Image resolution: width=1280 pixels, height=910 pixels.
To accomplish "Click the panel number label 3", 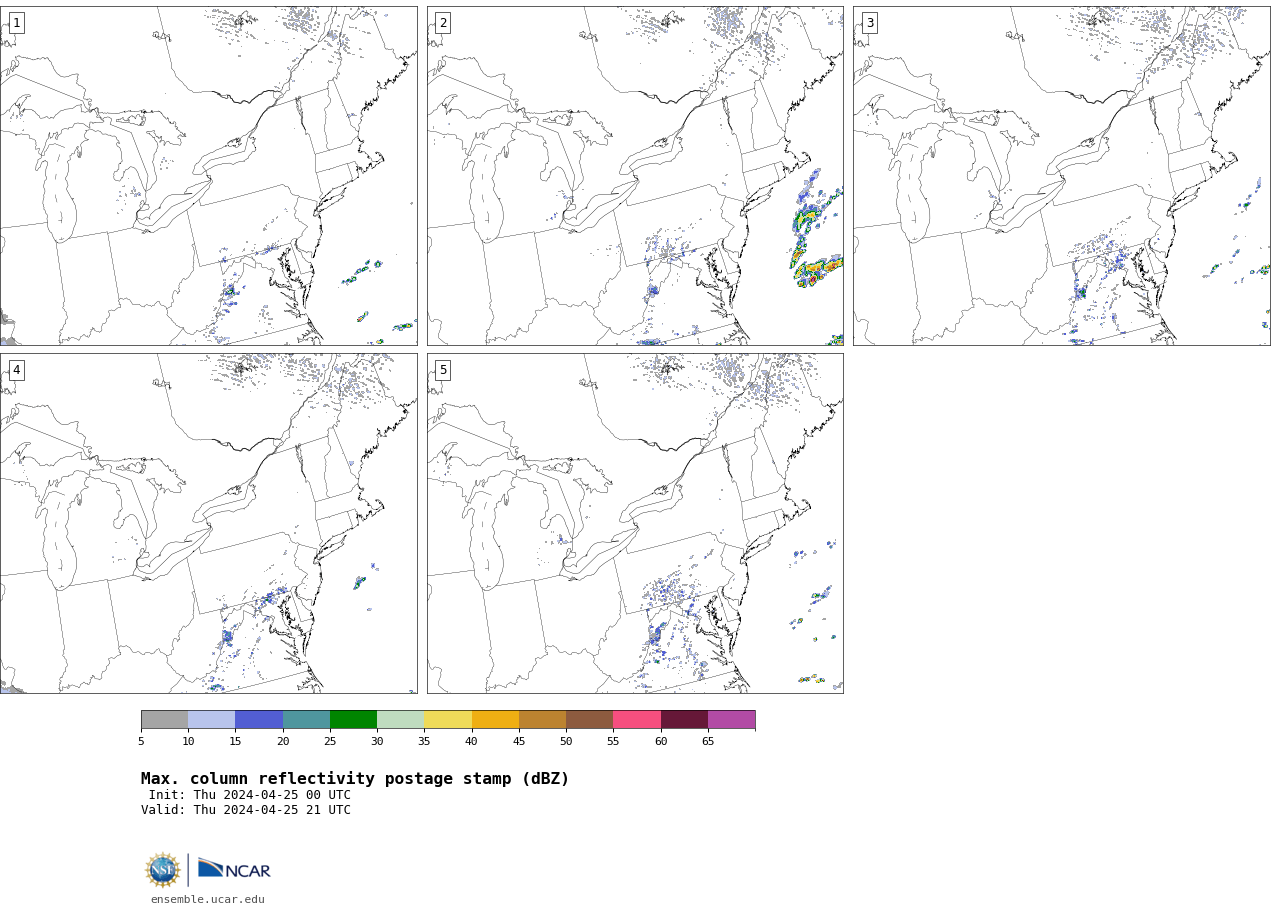I will [x=870, y=23].
